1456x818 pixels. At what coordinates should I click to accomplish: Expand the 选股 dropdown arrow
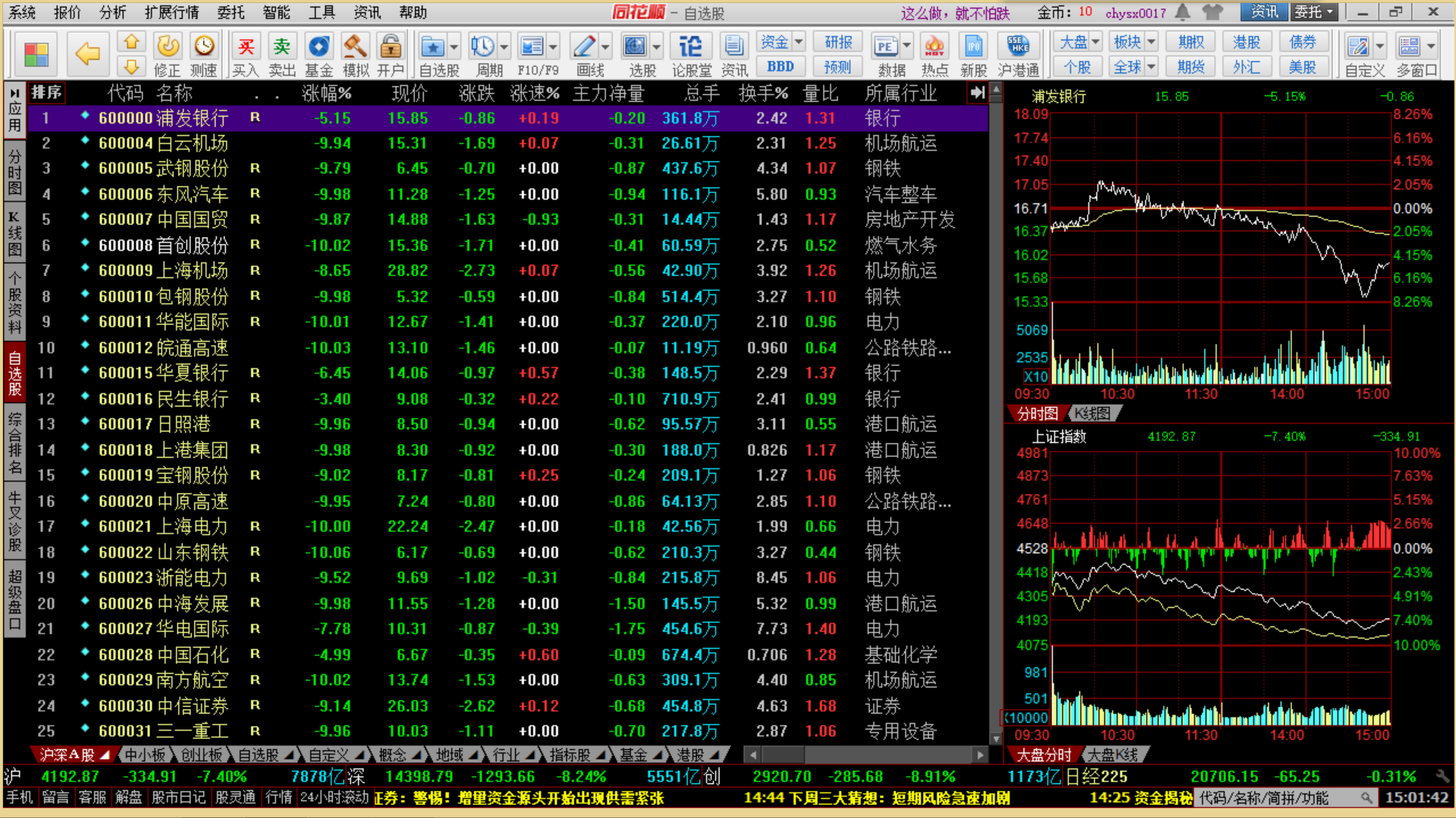656,47
